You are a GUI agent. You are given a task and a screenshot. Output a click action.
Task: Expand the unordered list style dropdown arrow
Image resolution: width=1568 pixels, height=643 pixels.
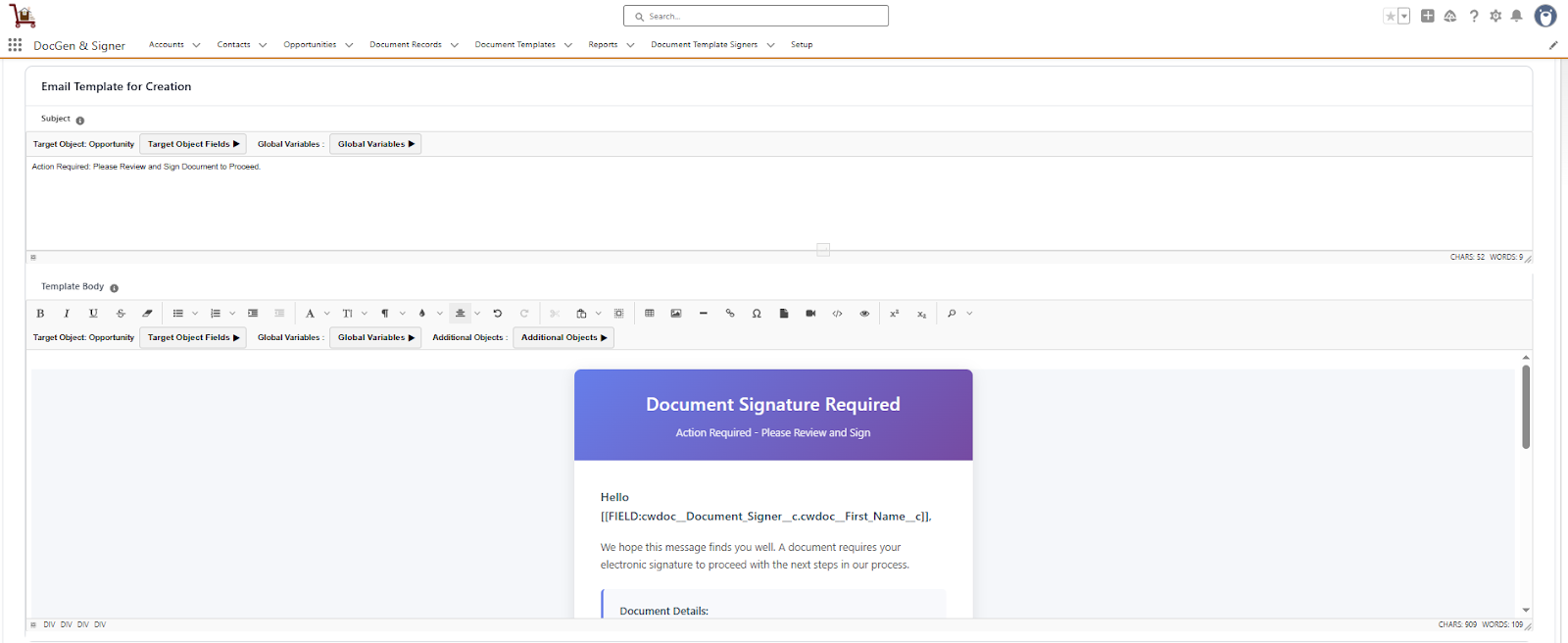click(x=195, y=314)
